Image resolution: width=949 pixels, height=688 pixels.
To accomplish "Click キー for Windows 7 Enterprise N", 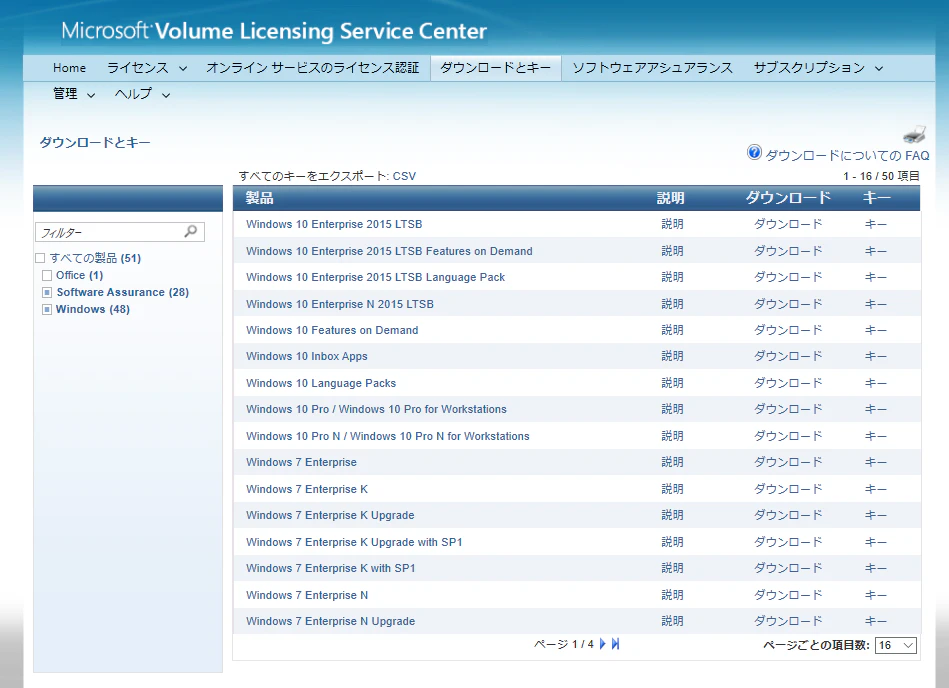I will coord(876,595).
